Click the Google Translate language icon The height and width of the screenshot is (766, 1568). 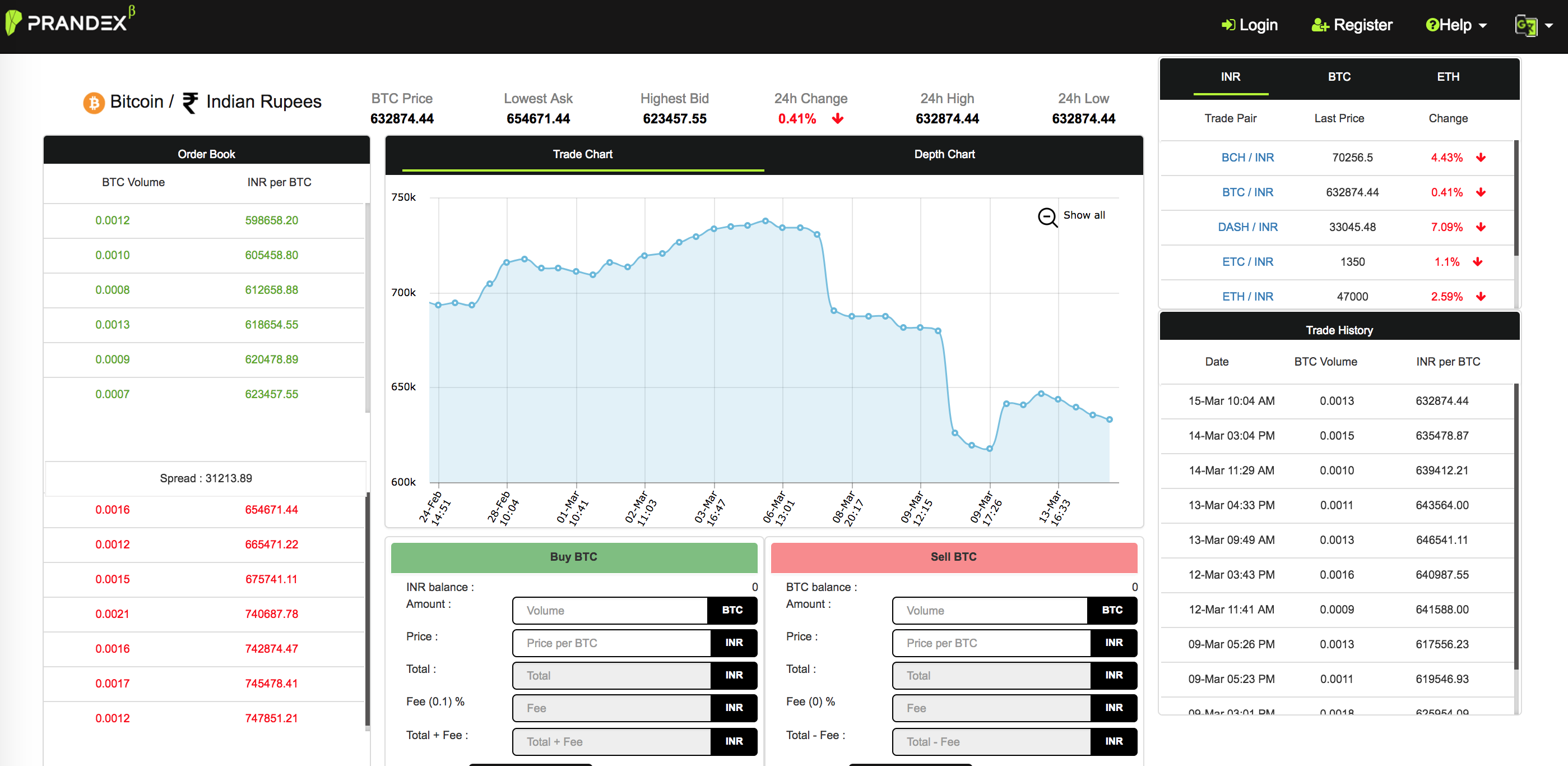point(1525,26)
